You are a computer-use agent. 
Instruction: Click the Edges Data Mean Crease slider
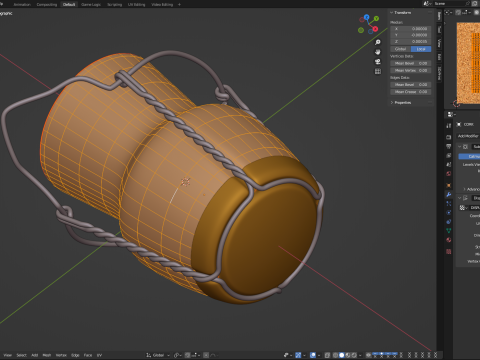point(411,92)
